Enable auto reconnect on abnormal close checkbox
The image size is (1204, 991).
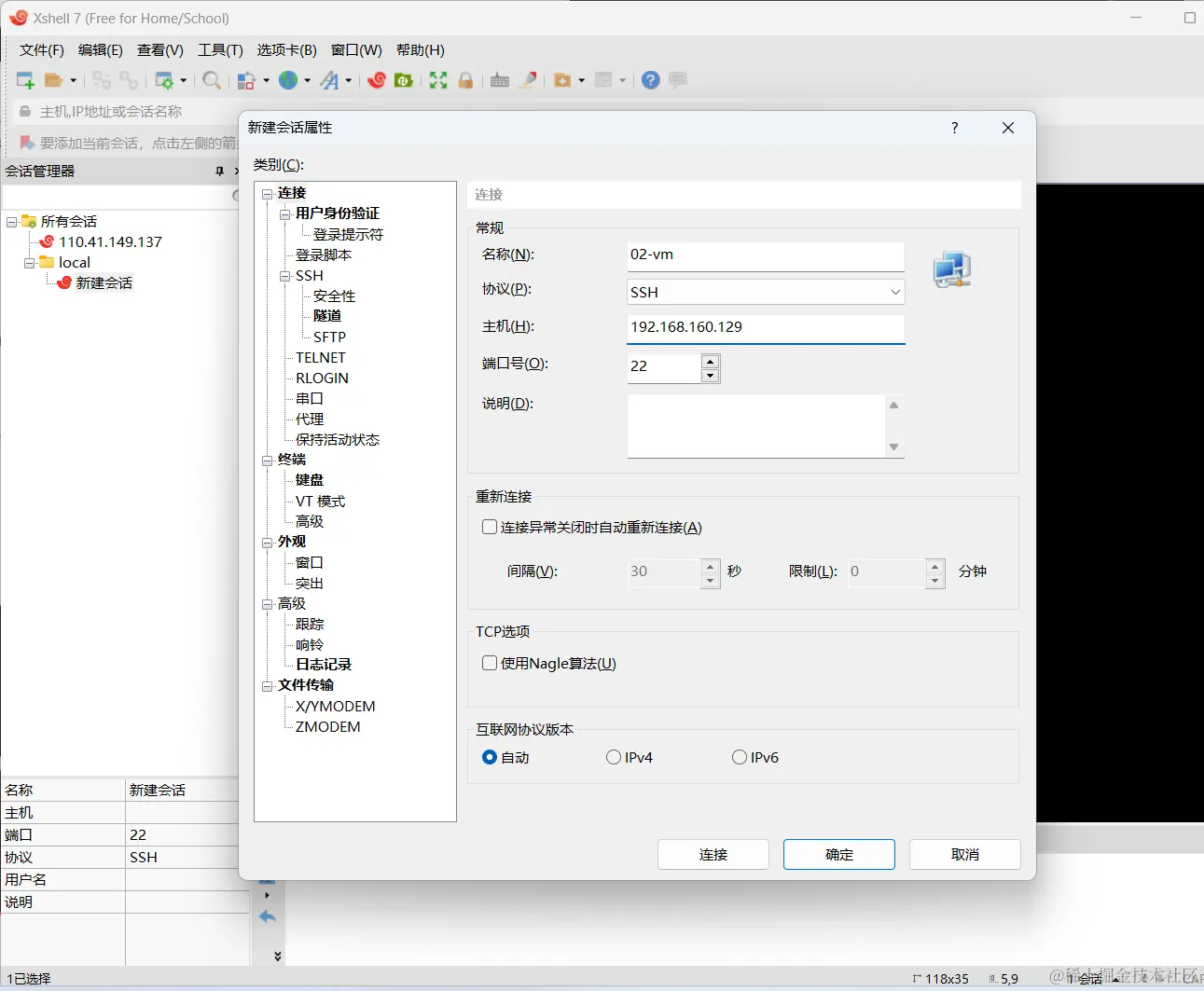click(x=490, y=527)
